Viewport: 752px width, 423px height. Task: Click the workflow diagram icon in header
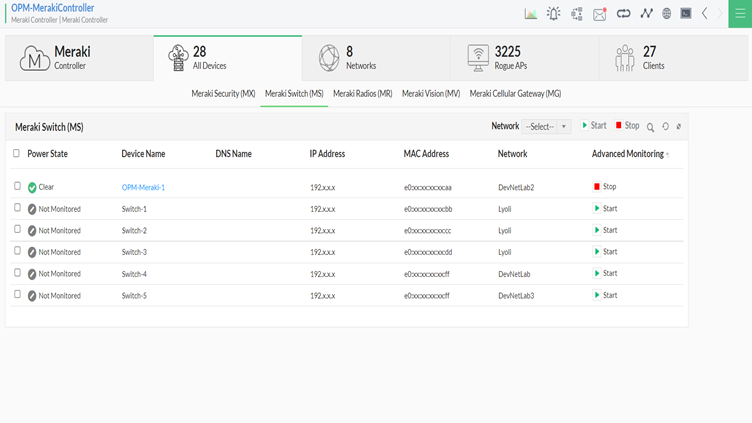click(x=578, y=14)
